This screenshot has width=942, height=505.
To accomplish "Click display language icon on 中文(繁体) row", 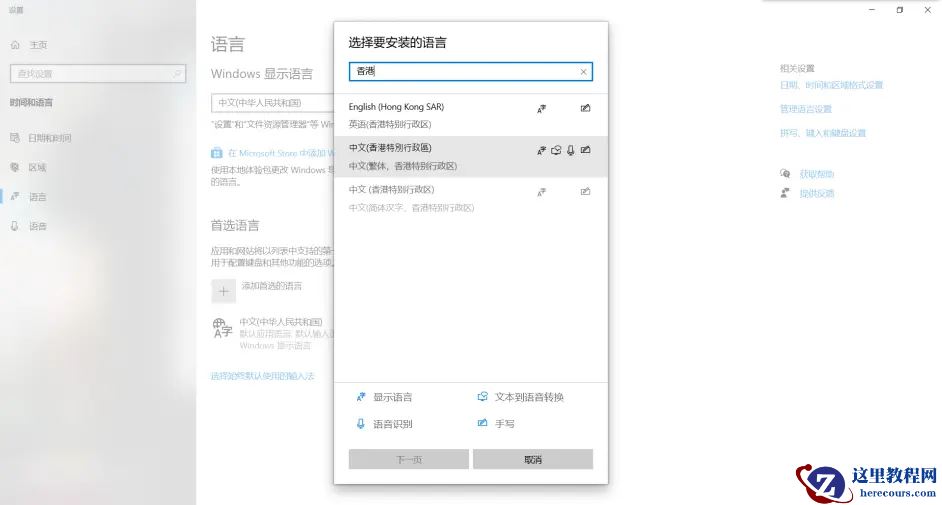I will [541, 151].
